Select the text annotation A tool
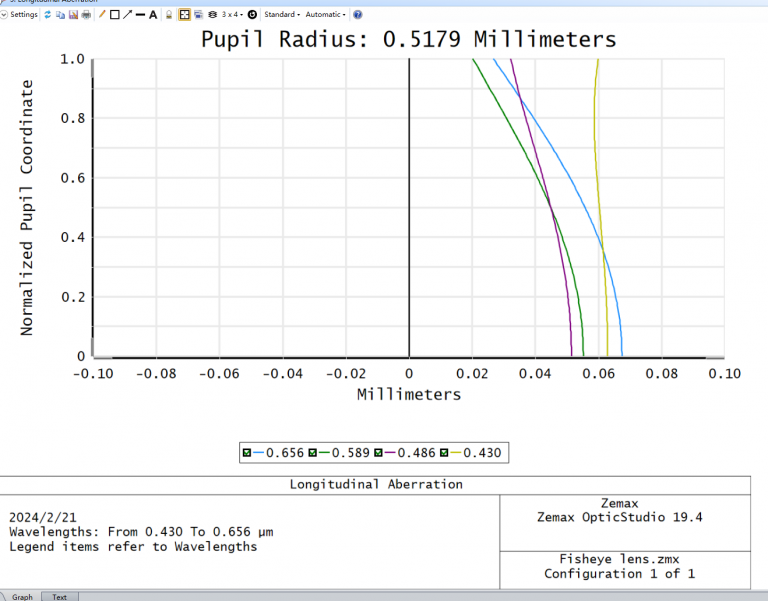 pyautogui.click(x=153, y=15)
